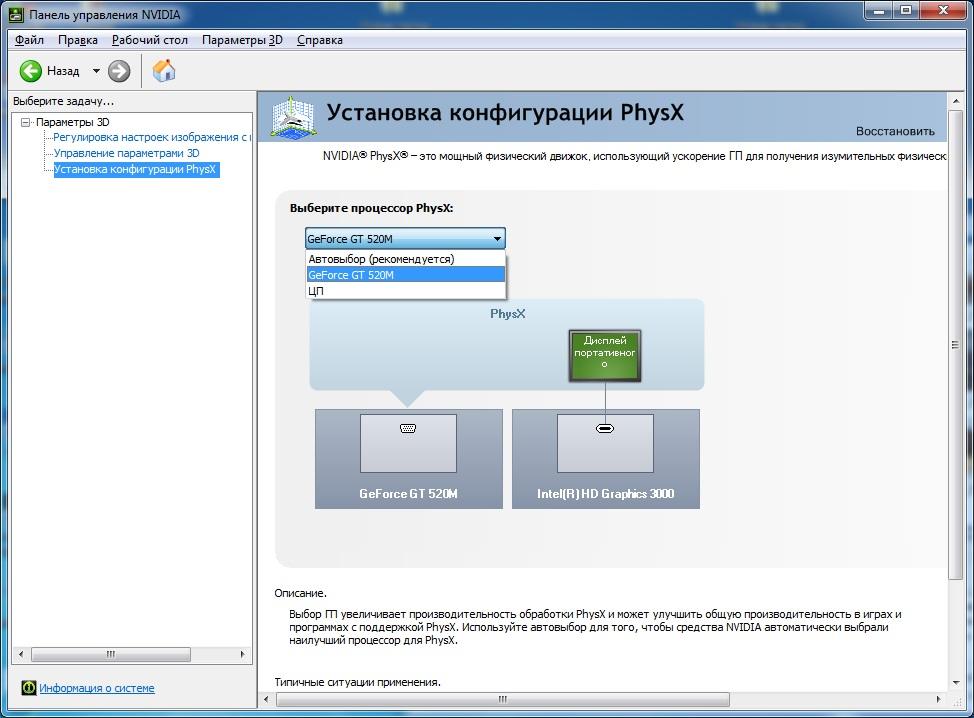
Task: Click the Выберите задачу panel heading
Action: [63, 101]
